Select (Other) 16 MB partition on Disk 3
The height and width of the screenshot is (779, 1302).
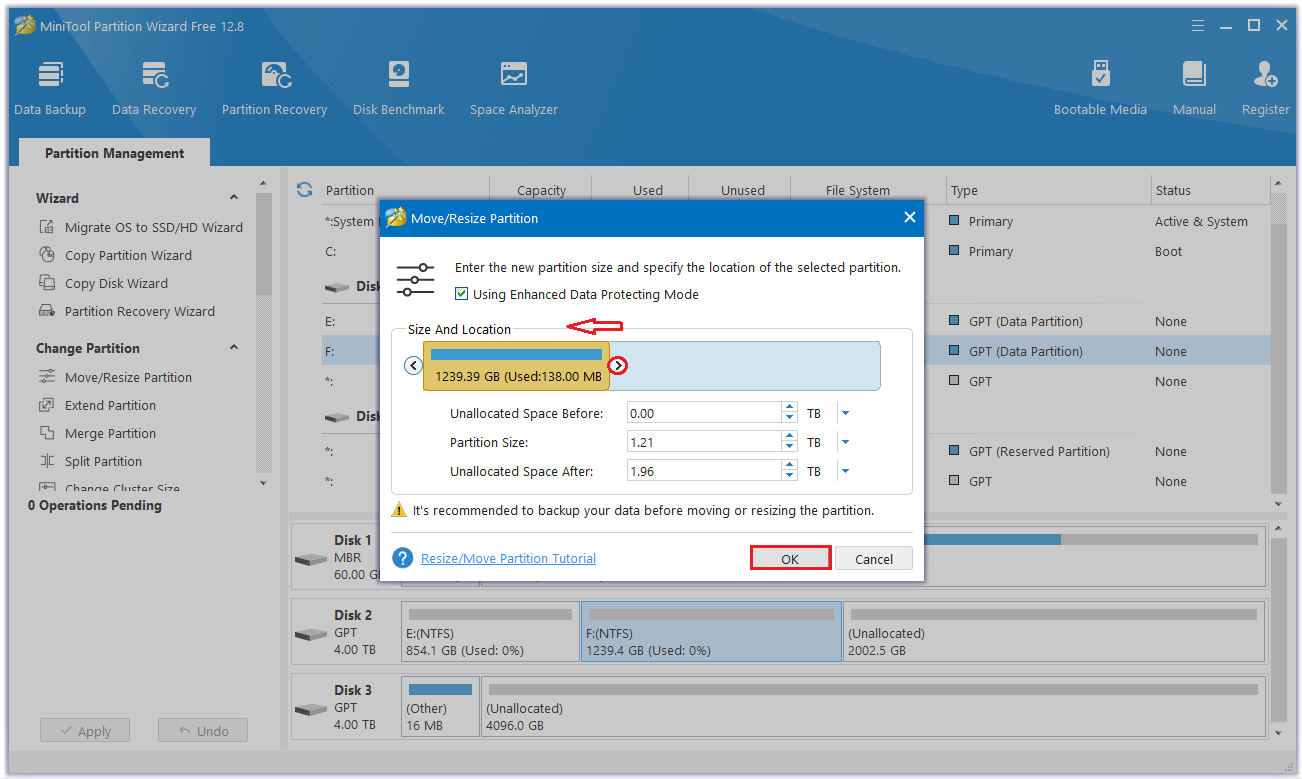pyautogui.click(x=440, y=708)
